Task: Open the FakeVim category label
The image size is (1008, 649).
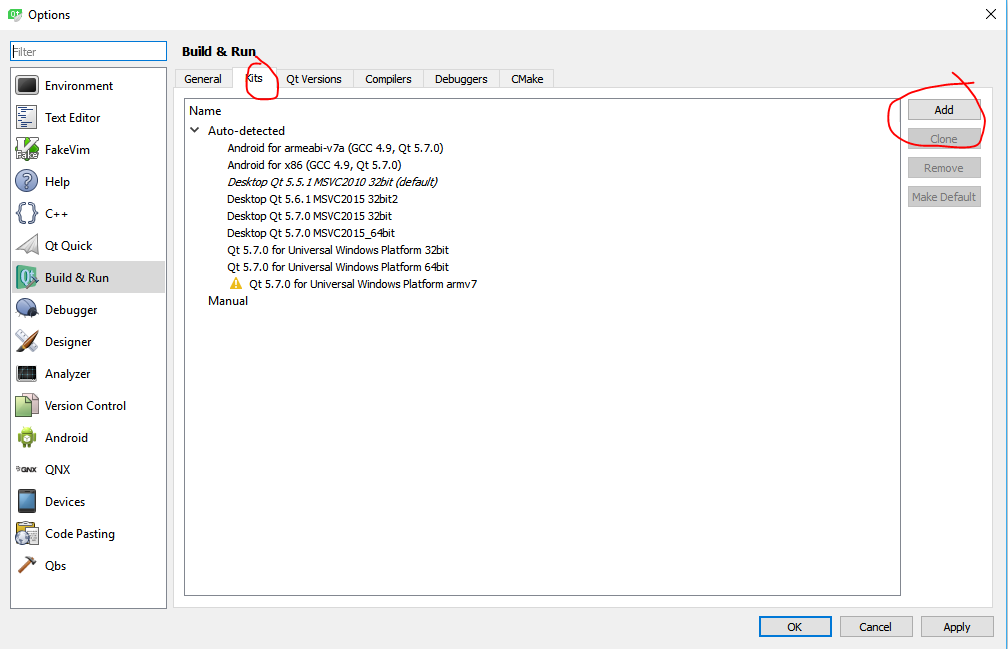Action: [68, 150]
